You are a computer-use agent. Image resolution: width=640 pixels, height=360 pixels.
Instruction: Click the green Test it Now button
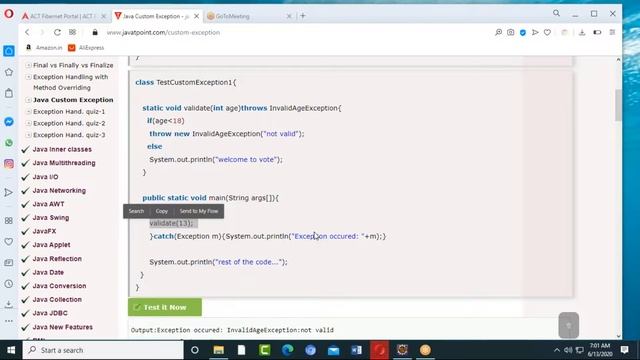click(x=165, y=307)
